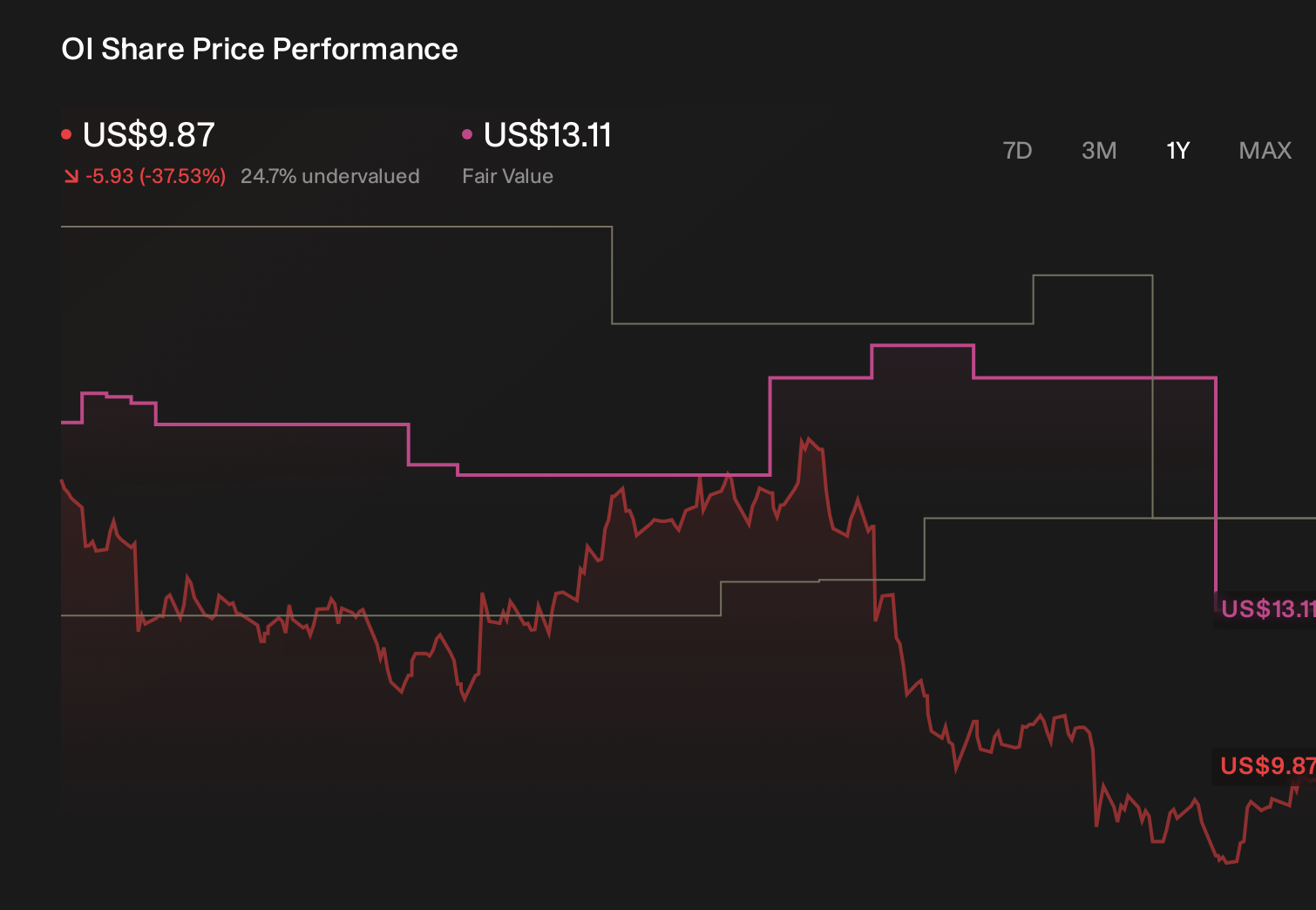Click the pink fair value line peak
1316x910 pixels.
[x=922, y=346]
